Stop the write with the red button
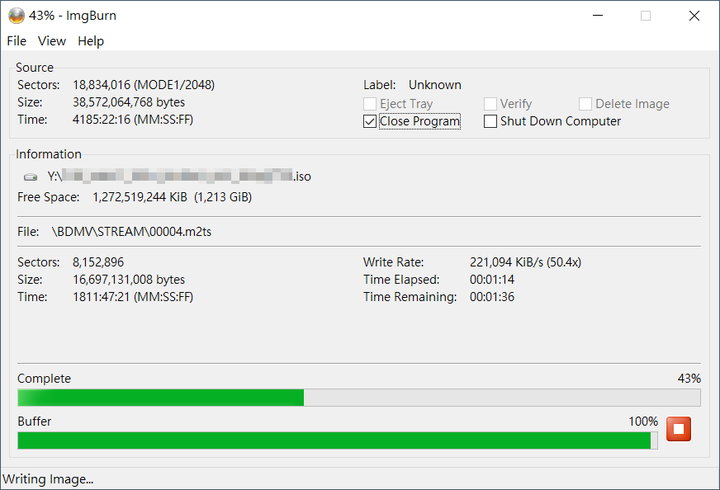This screenshot has height=490, width=720. pos(678,429)
